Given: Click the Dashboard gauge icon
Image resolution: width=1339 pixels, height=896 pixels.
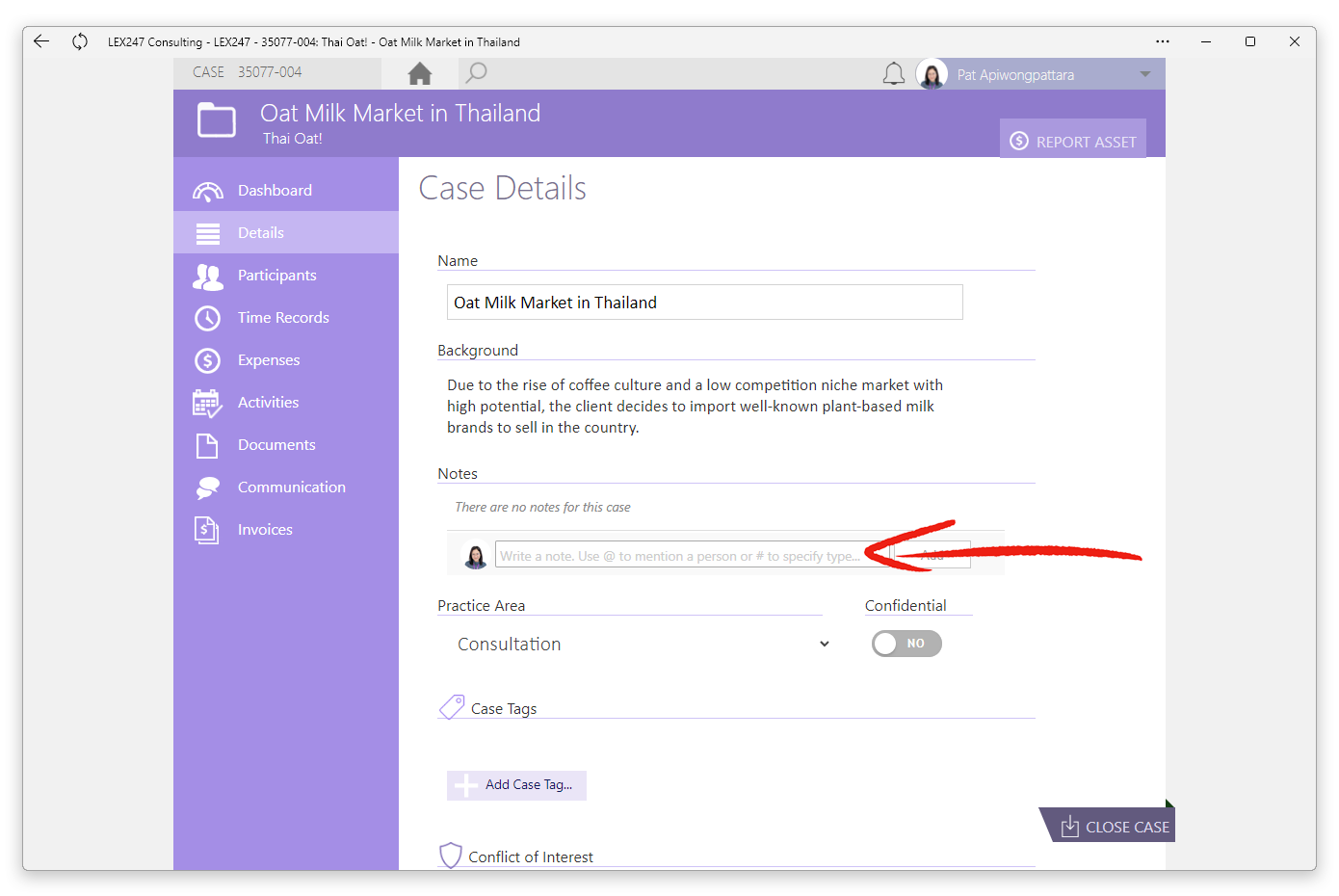Looking at the screenshot, I should (x=208, y=191).
